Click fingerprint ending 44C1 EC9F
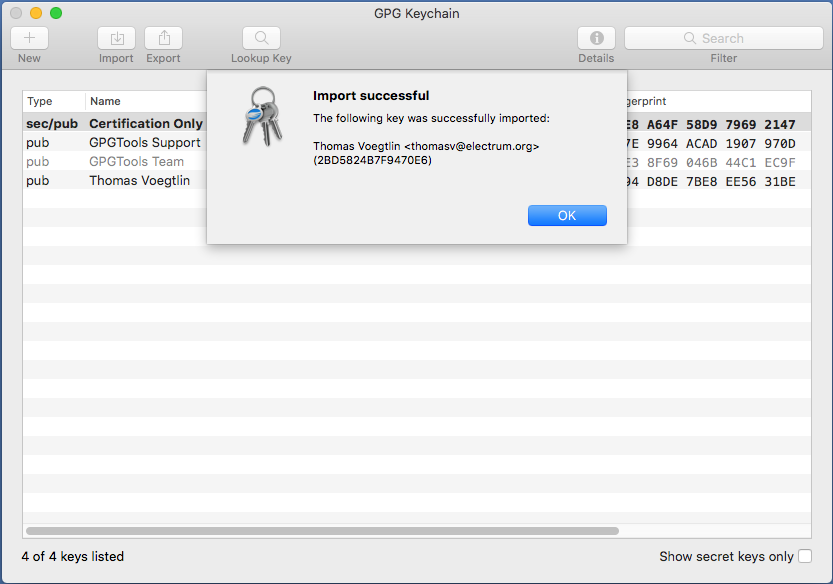 coord(711,163)
